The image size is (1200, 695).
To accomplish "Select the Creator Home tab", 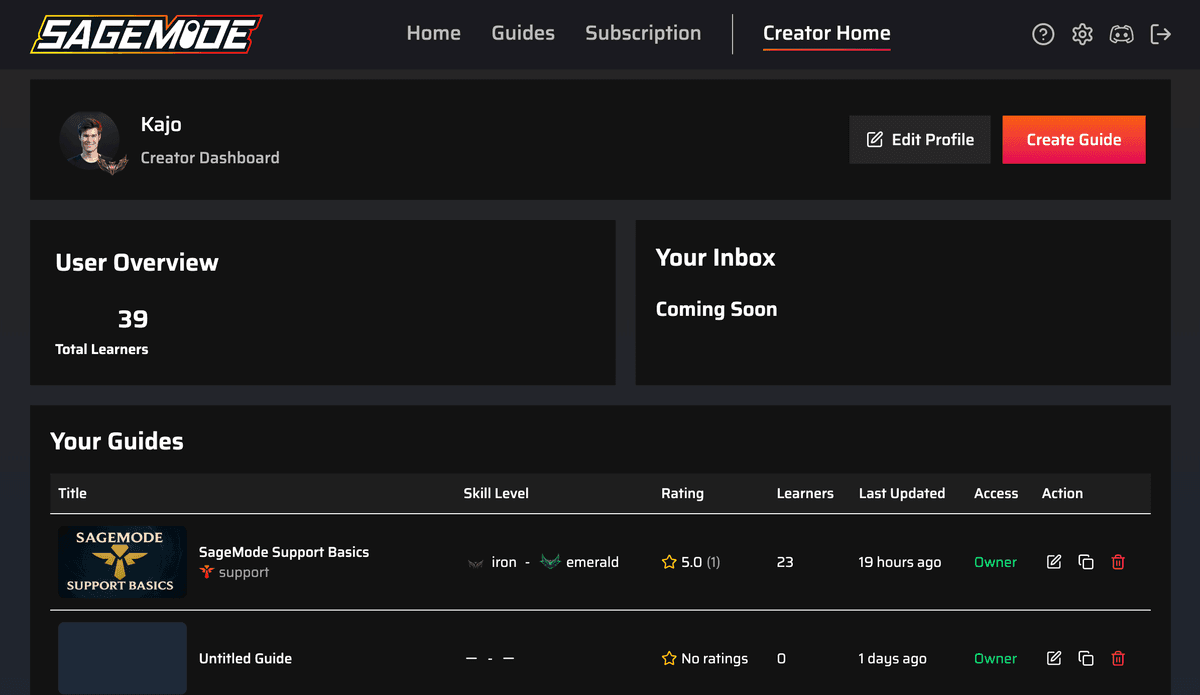I will click(x=826, y=33).
